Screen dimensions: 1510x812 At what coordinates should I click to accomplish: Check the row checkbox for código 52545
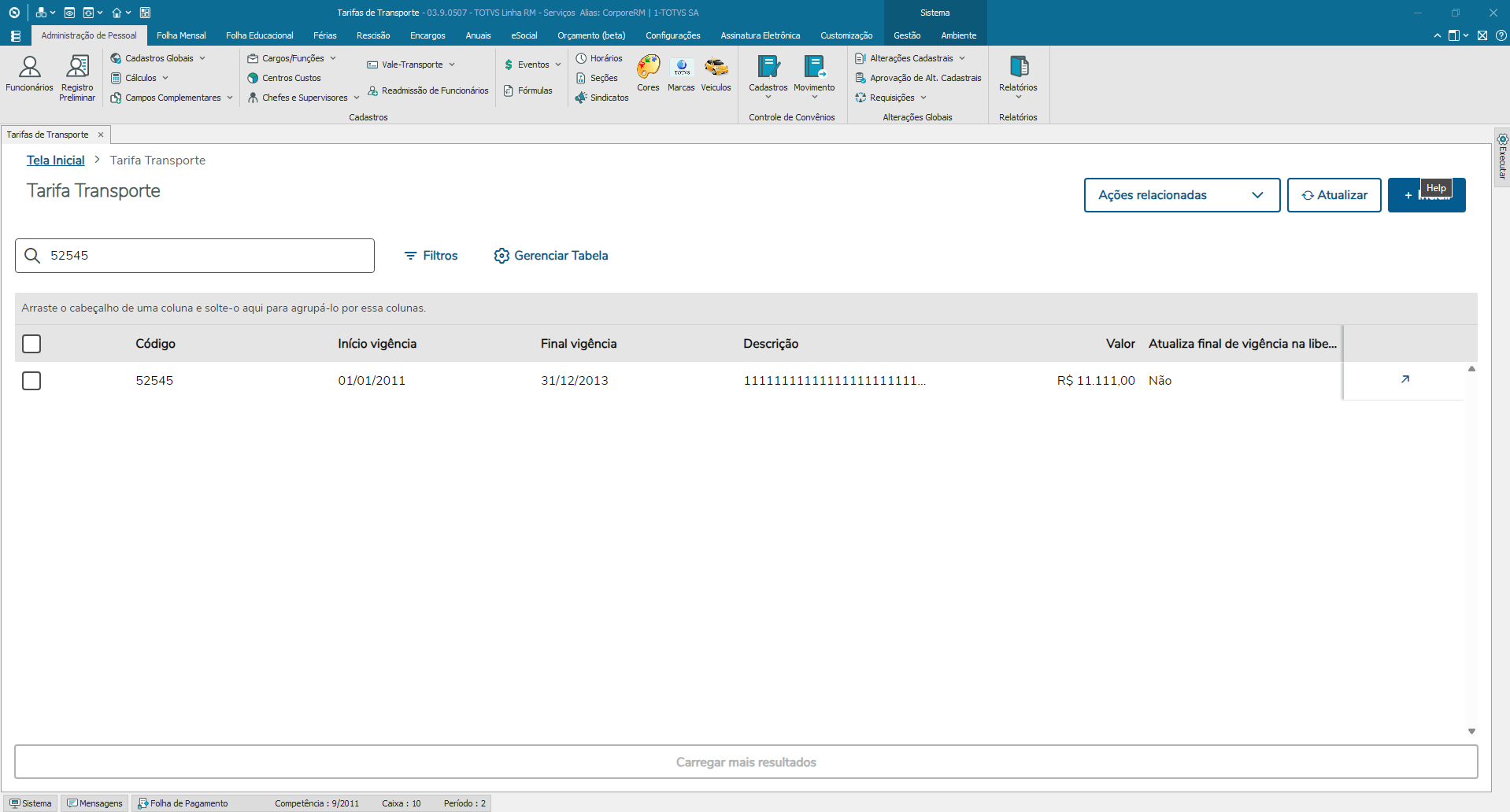(31, 381)
